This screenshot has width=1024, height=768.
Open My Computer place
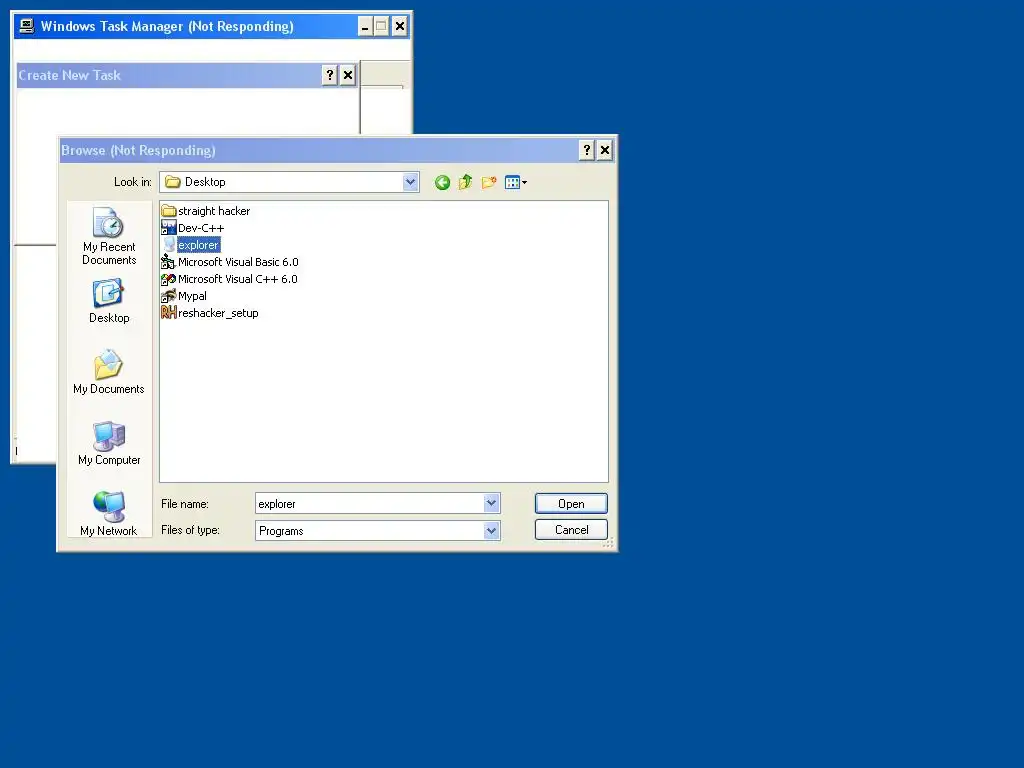[x=109, y=443]
